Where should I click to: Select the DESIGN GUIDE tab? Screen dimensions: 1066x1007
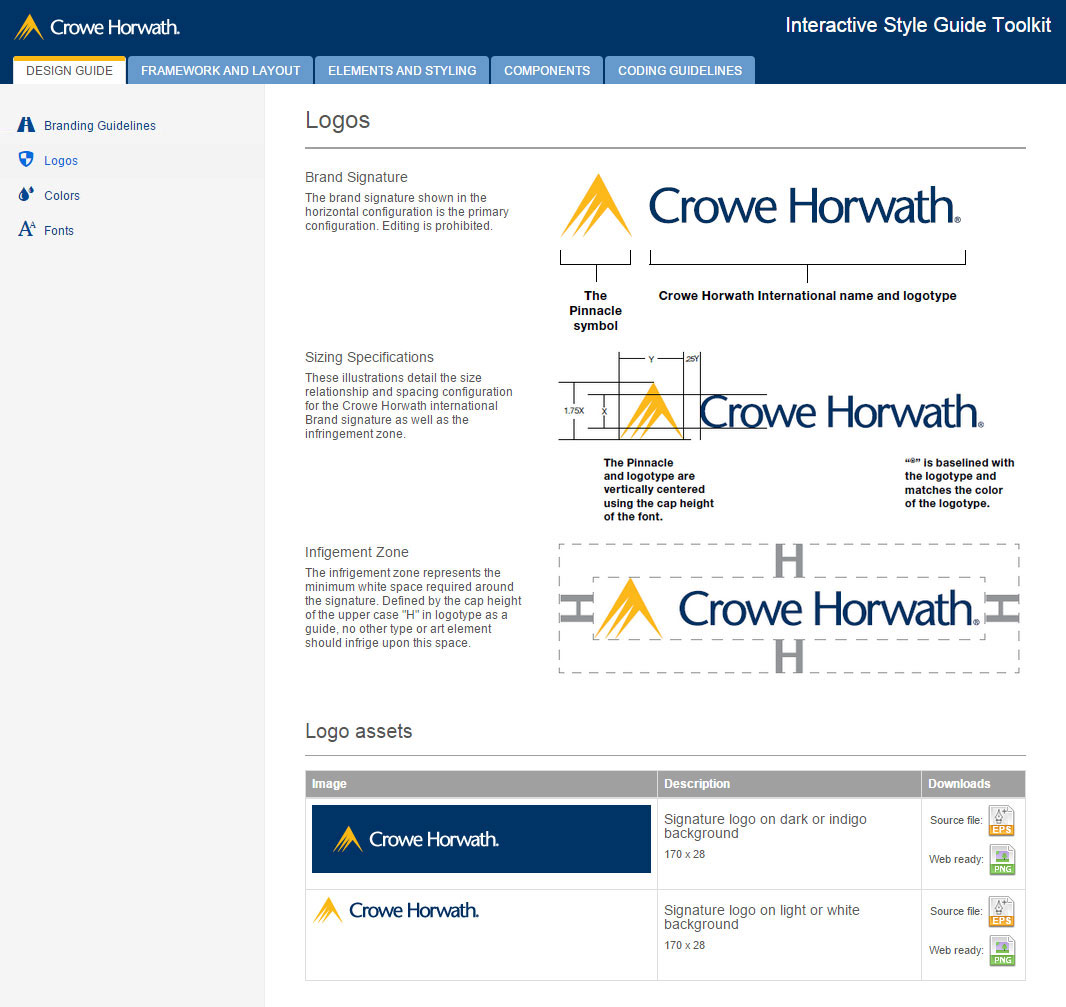(x=68, y=70)
